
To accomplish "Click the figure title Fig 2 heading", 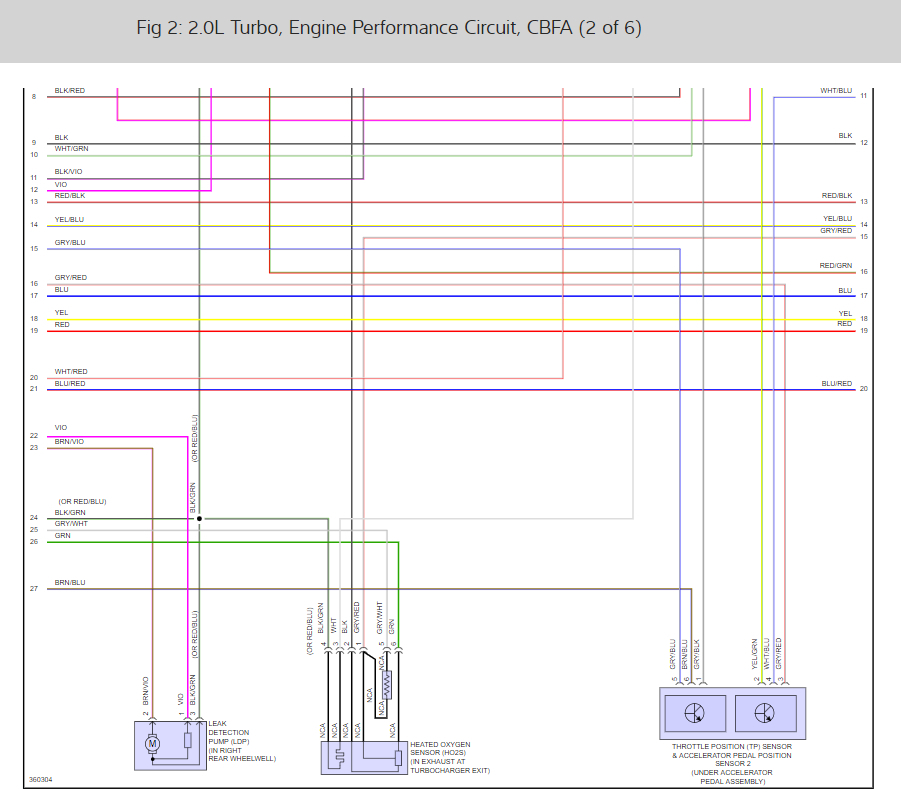I will pos(388,28).
